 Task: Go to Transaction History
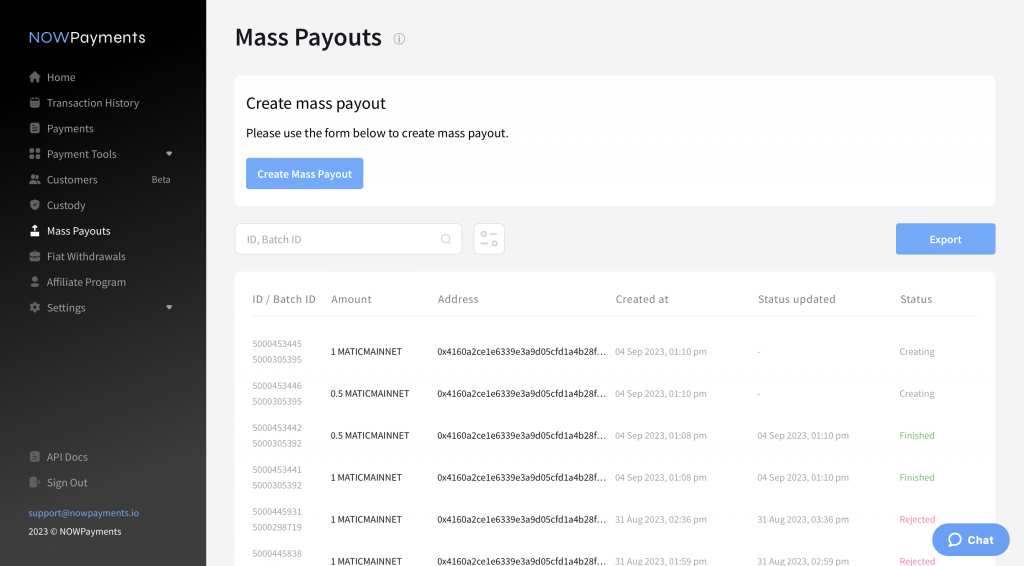[93, 102]
